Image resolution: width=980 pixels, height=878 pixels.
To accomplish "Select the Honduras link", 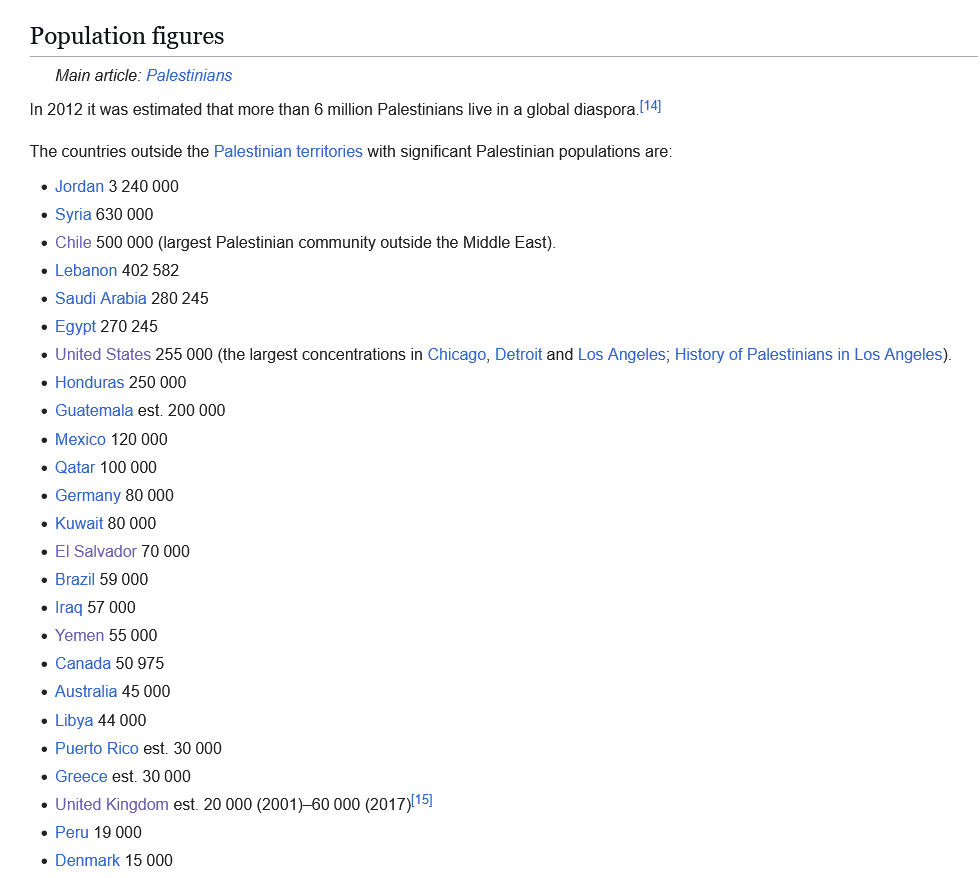I will 89,382.
